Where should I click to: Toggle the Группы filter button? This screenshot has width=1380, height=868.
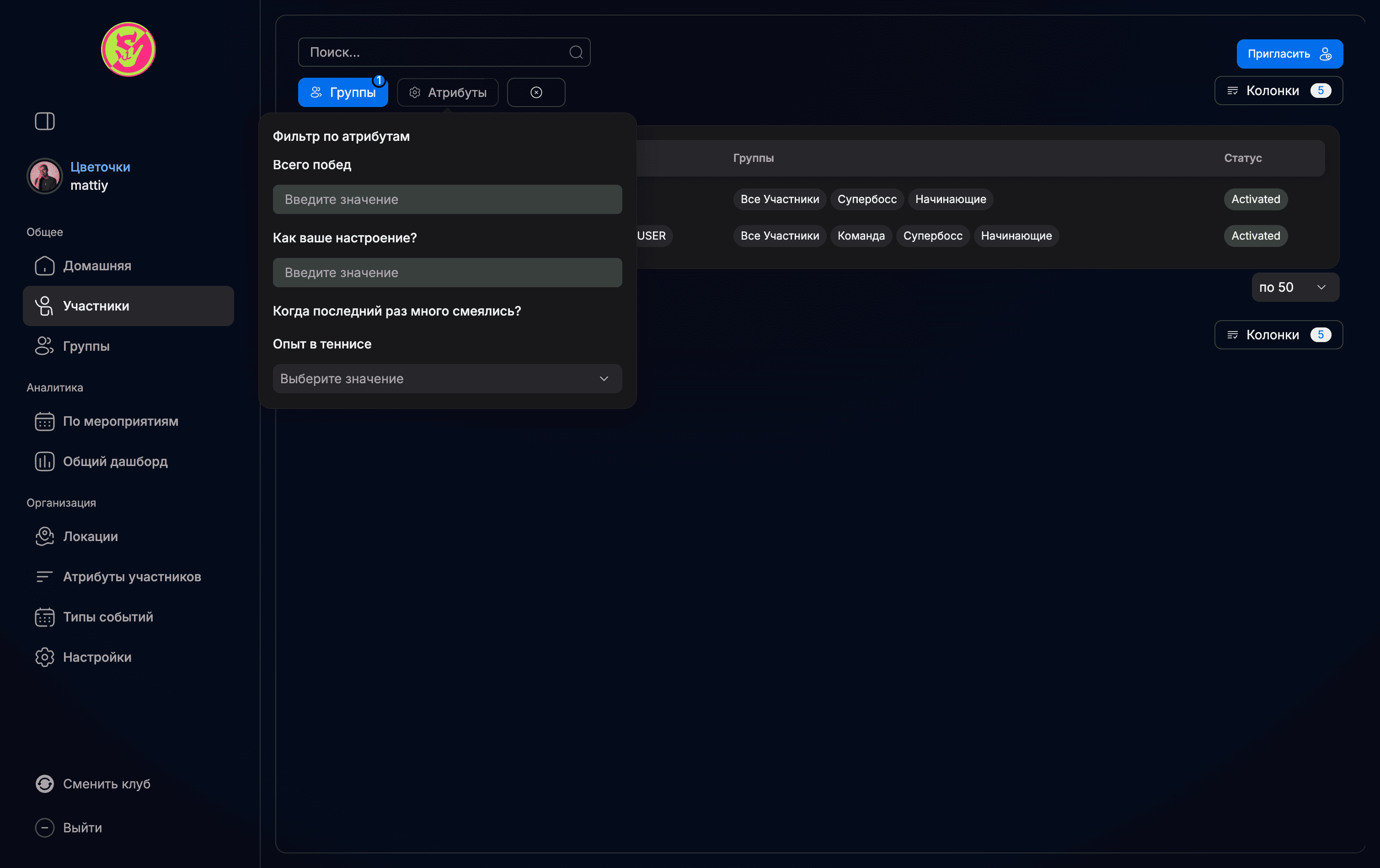[342, 92]
